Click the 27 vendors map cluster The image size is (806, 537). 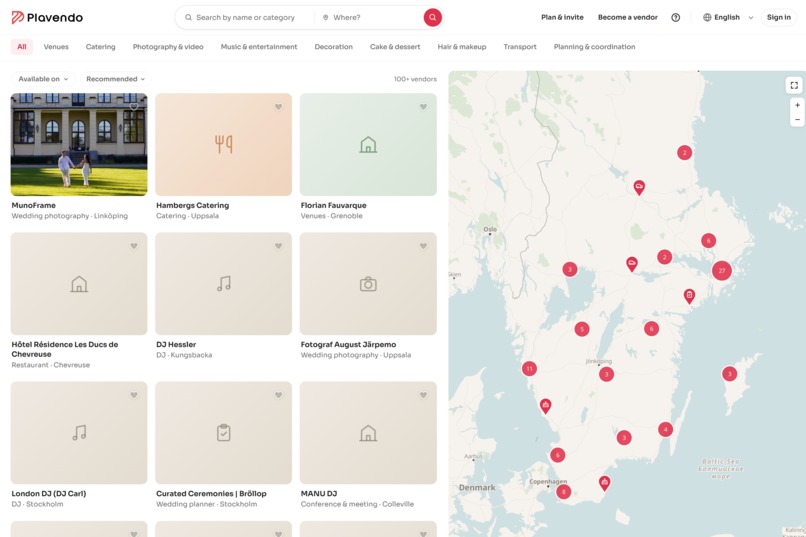click(x=722, y=270)
